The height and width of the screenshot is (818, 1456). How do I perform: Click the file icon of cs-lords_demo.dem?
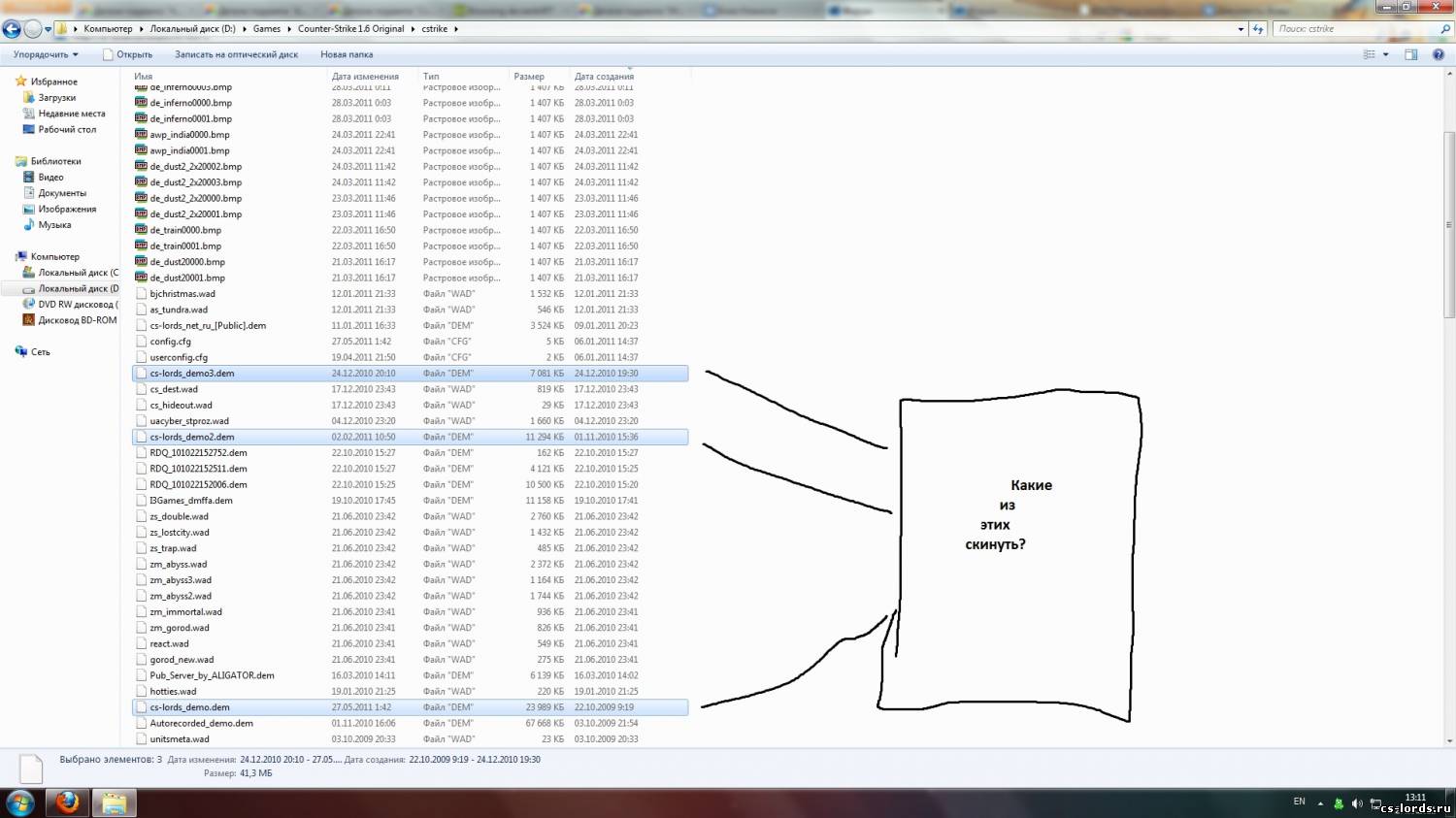pyautogui.click(x=141, y=707)
